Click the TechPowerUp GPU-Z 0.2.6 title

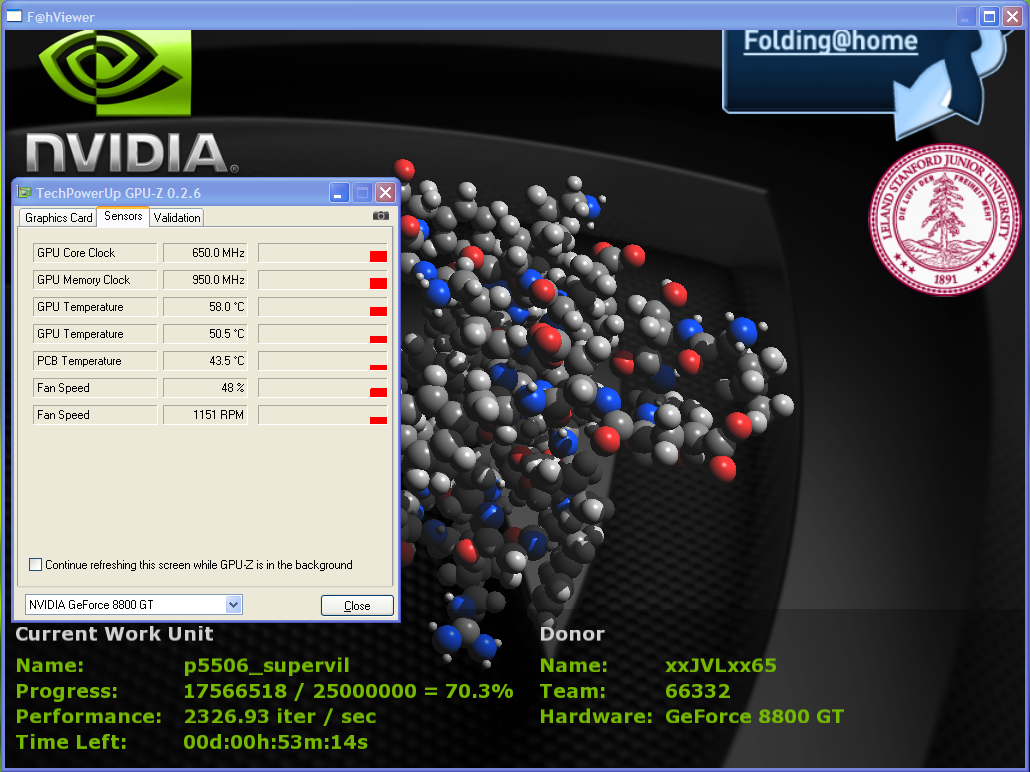click(x=118, y=193)
